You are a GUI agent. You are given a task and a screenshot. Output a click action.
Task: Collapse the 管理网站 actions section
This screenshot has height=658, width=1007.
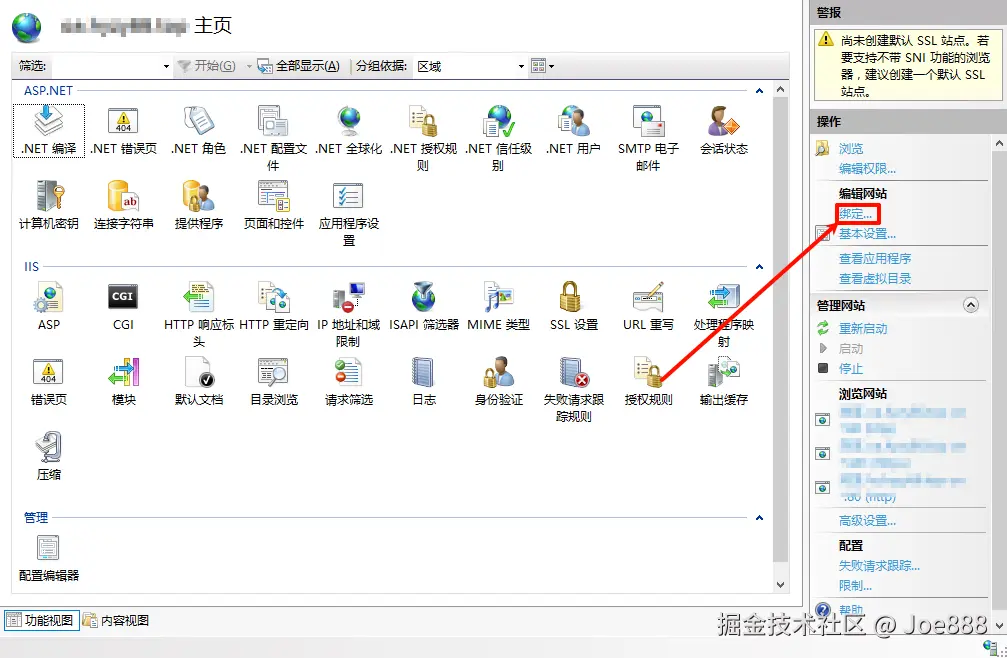point(971,306)
